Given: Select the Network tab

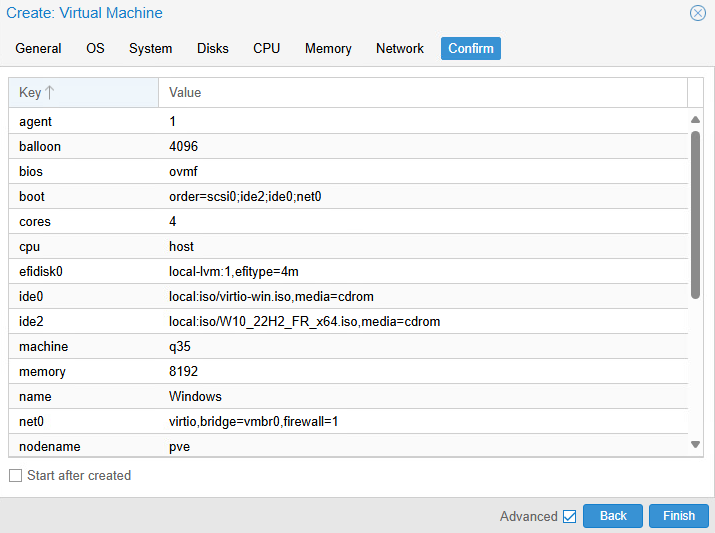Looking at the screenshot, I should tap(399, 48).
